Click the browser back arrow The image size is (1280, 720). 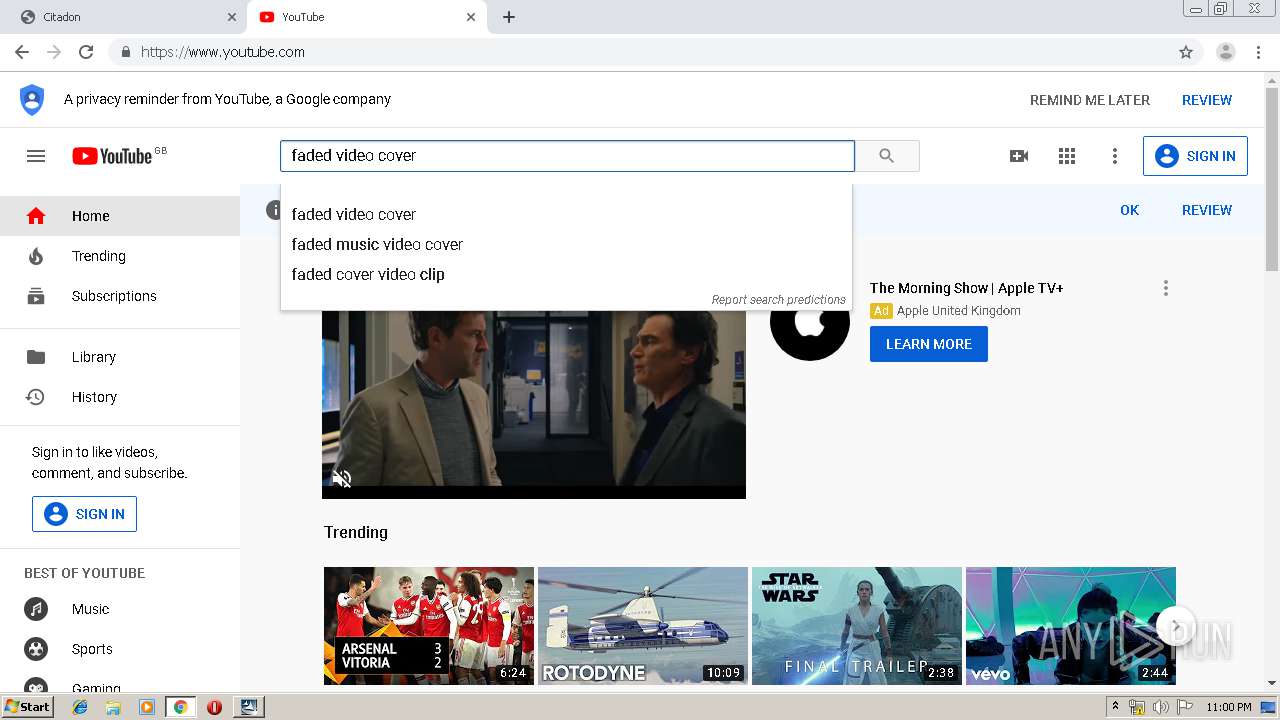pos(22,52)
